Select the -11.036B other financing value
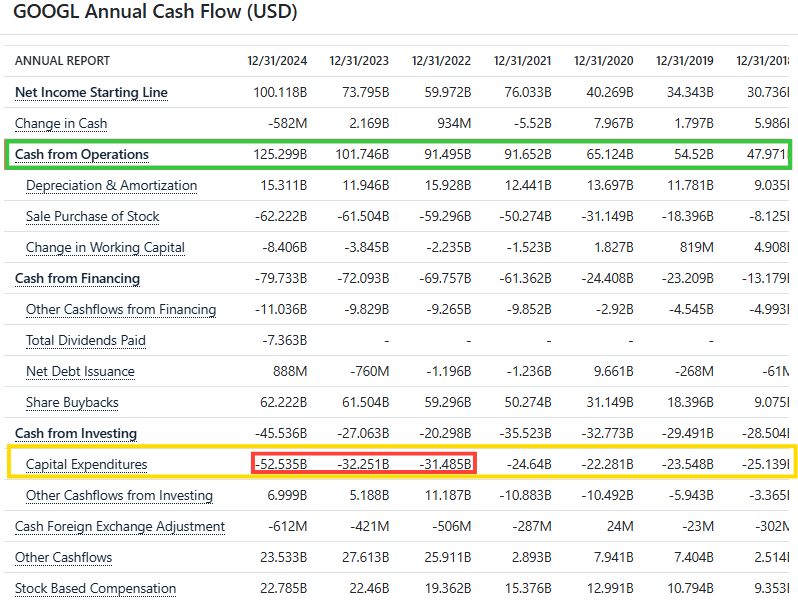This screenshot has height=603, width=798. [281, 310]
